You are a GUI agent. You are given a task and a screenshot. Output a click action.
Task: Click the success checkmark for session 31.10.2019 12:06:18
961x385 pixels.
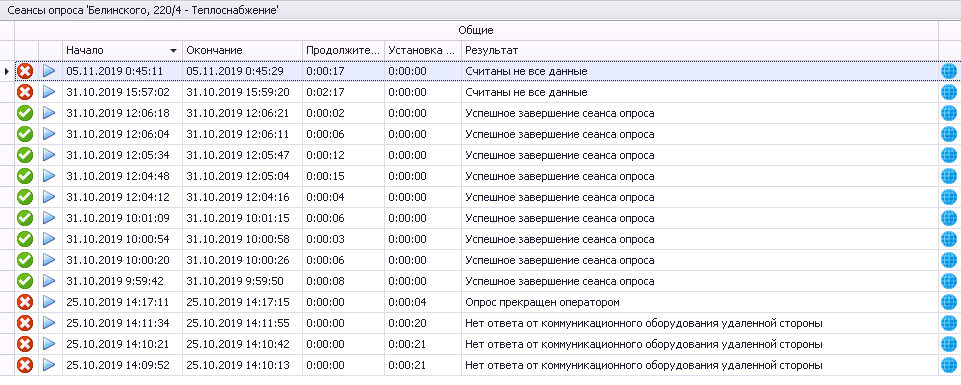tap(25, 113)
